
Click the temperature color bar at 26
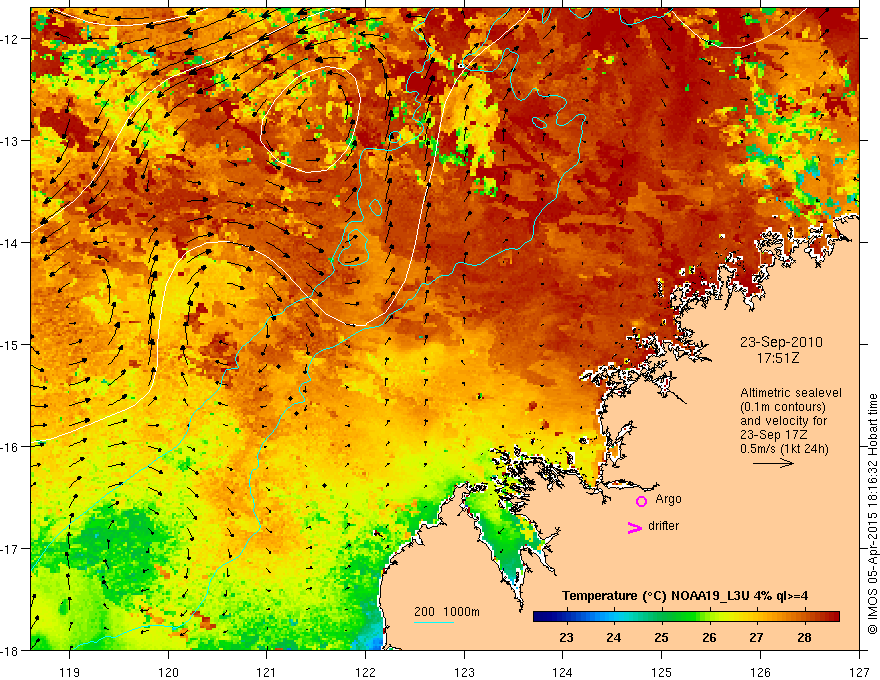(709, 617)
